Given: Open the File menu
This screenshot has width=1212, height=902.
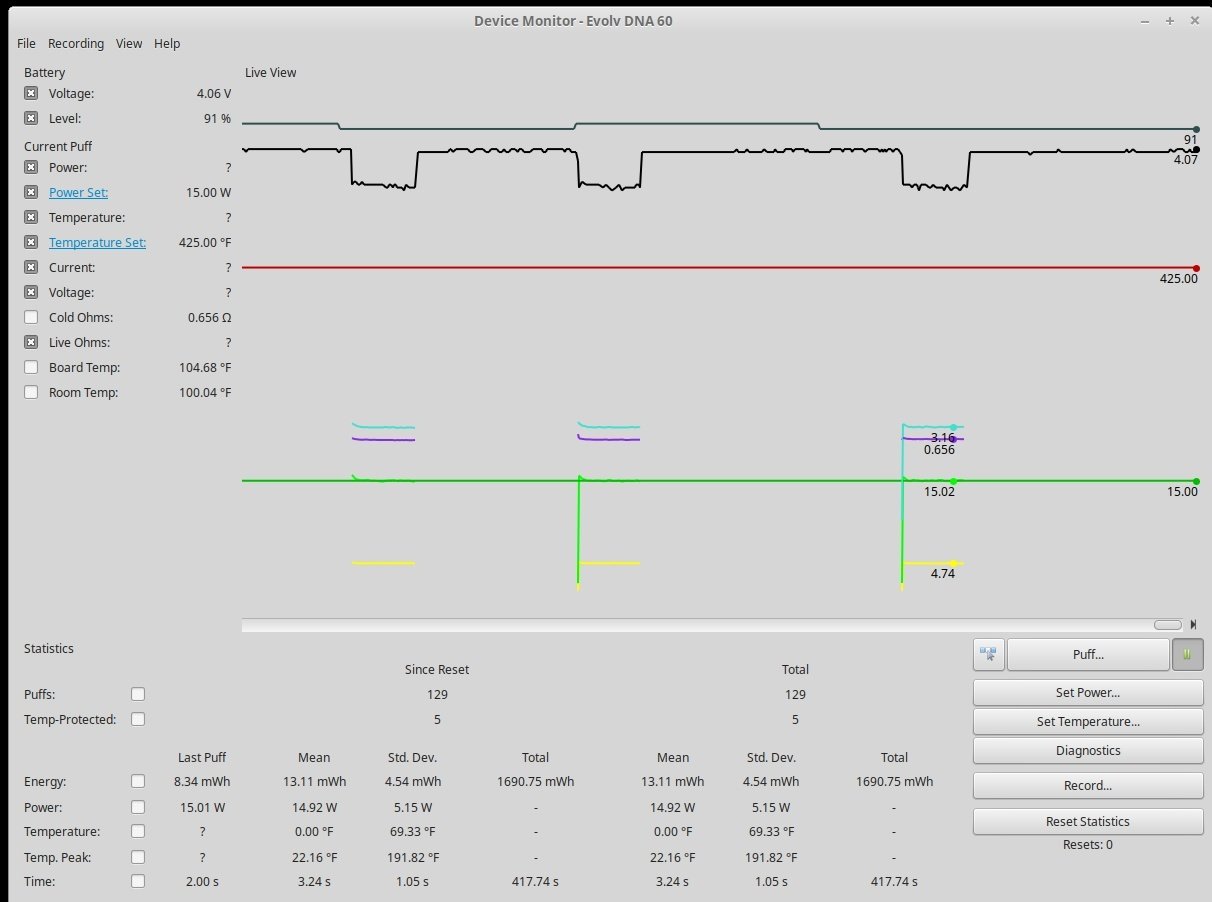Looking at the screenshot, I should (x=26, y=44).
